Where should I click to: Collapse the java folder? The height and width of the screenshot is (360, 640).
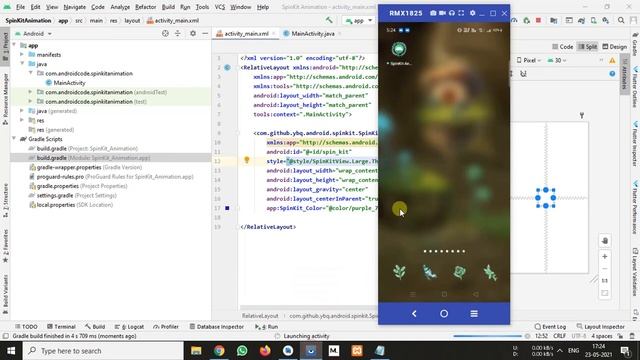(22, 64)
